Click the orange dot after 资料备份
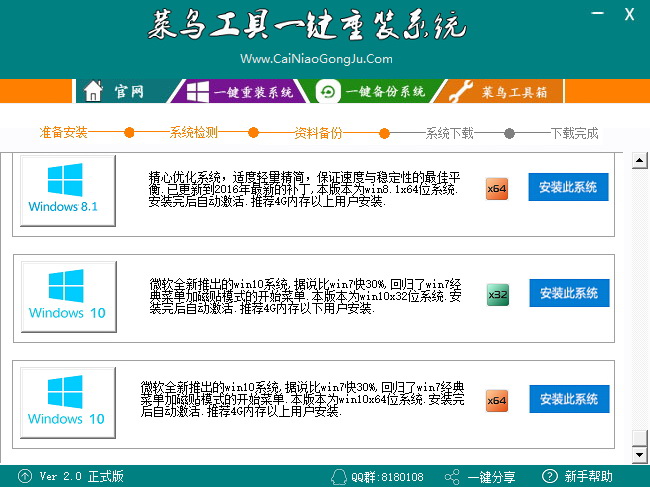The height and width of the screenshot is (487, 650). pos(384,133)
